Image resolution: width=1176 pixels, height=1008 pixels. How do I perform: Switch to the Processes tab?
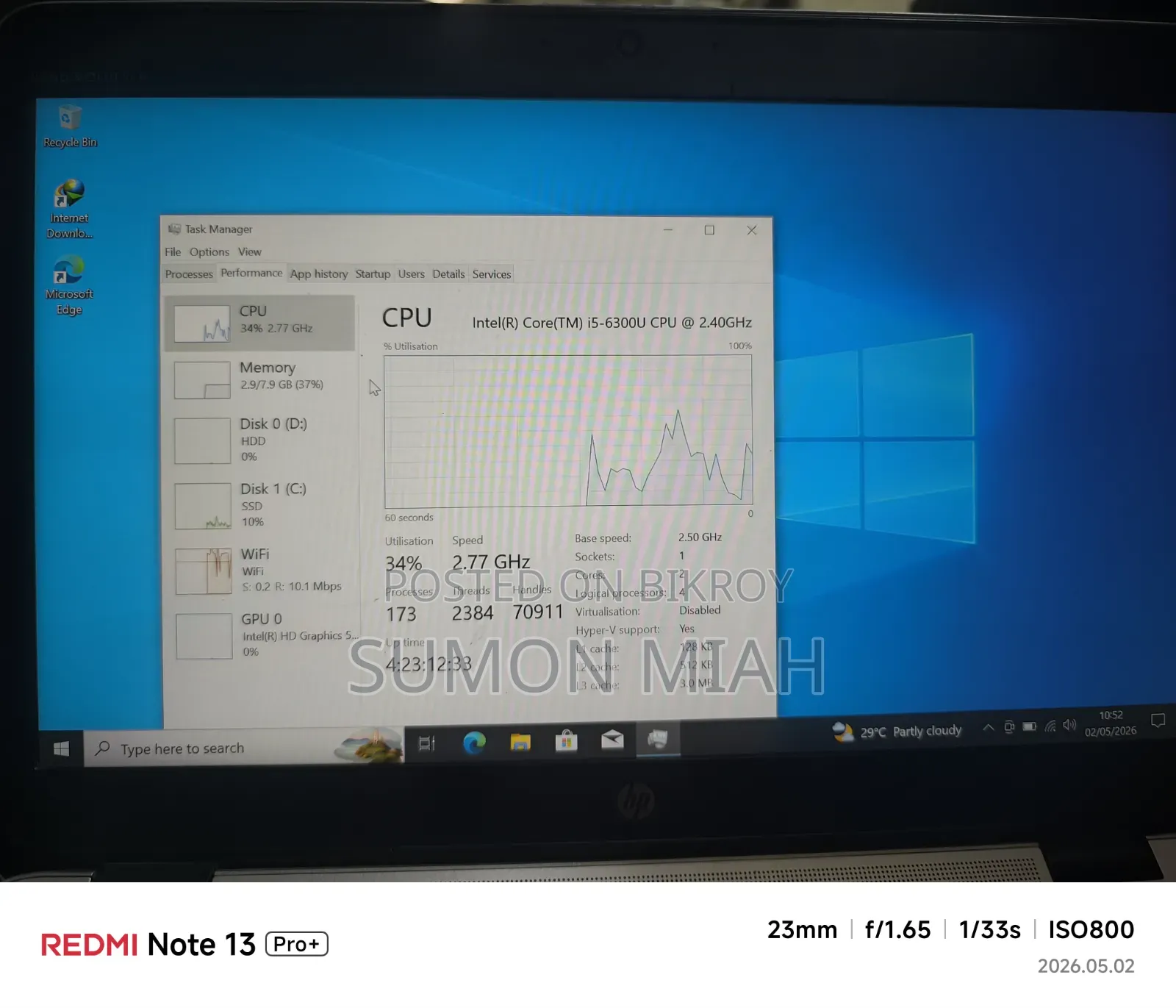click(x=189, y=274)
